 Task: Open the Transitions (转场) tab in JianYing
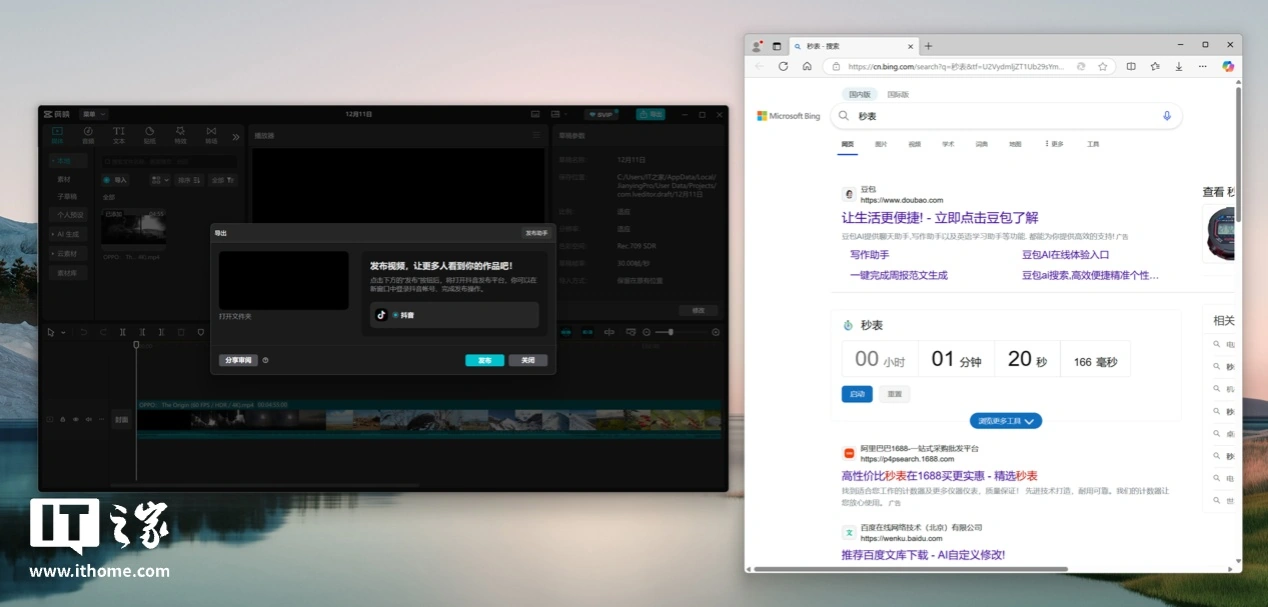point(211,134)
